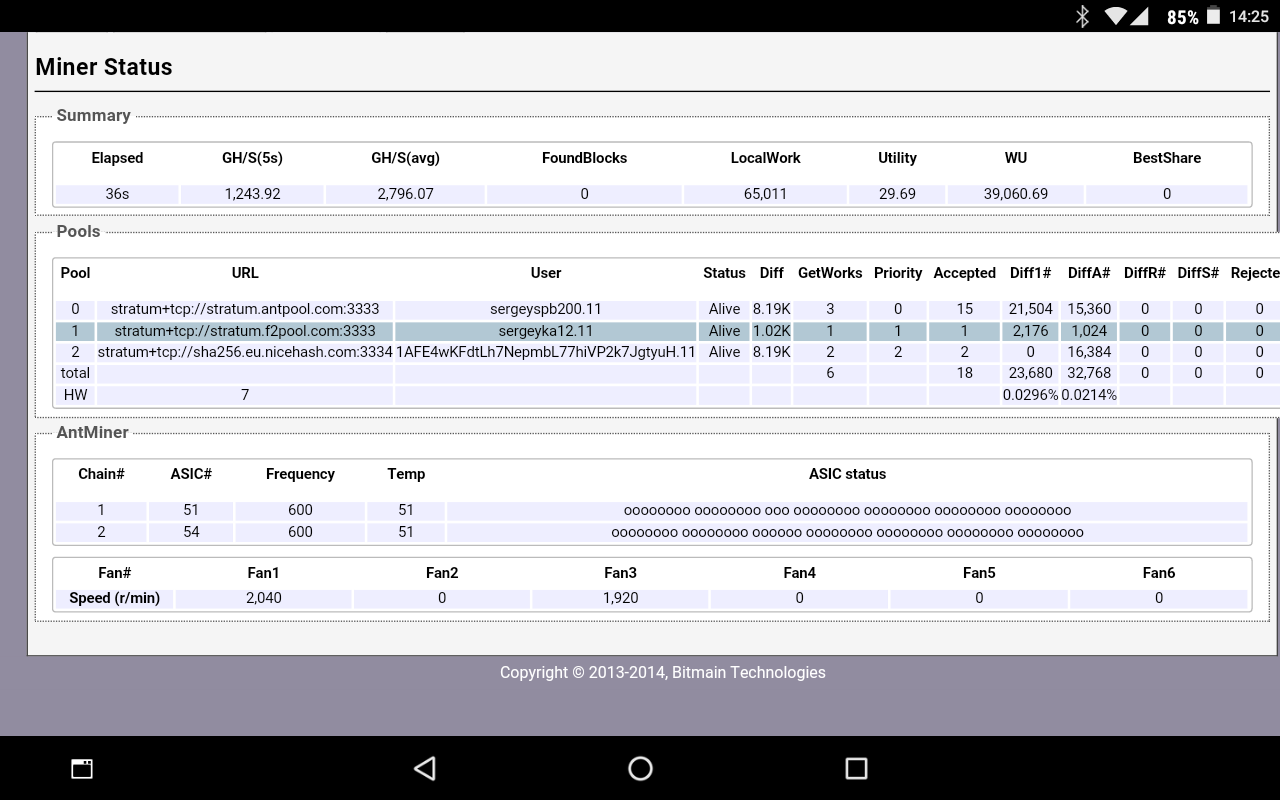Click the Bitmain Technologies copyright text
This screenshot has height=800, width=1280.
[x=662, y=672]
